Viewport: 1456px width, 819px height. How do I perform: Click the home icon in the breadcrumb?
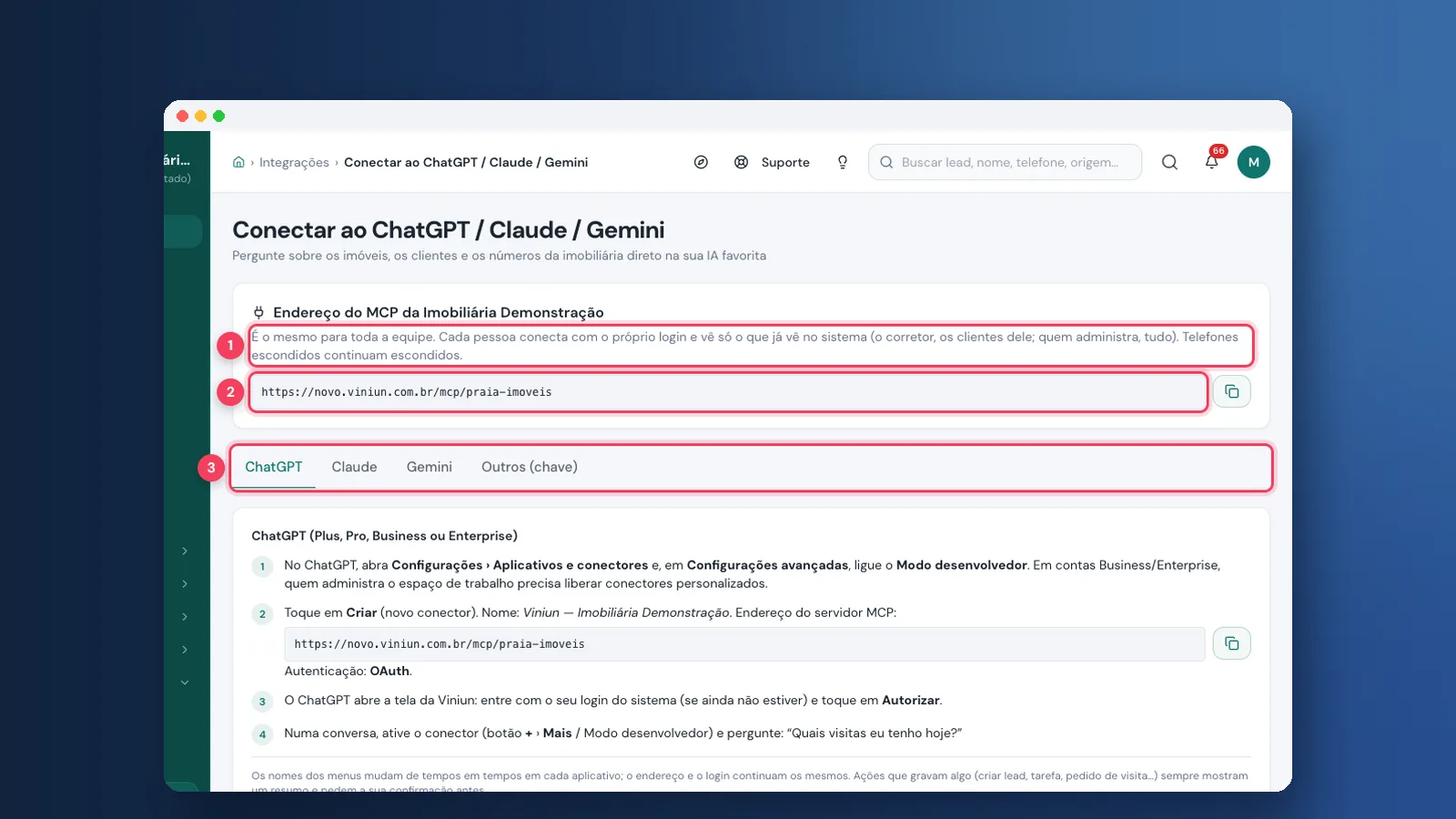click(x=238, y=162)
